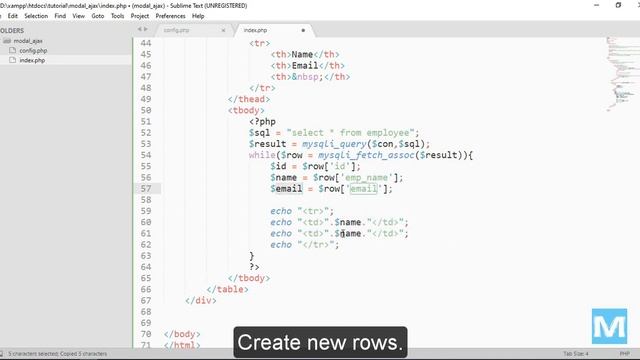Screen dimensions: 640x360
Task: Click 'emp_name' string on line 56
Action: point(367,178)
